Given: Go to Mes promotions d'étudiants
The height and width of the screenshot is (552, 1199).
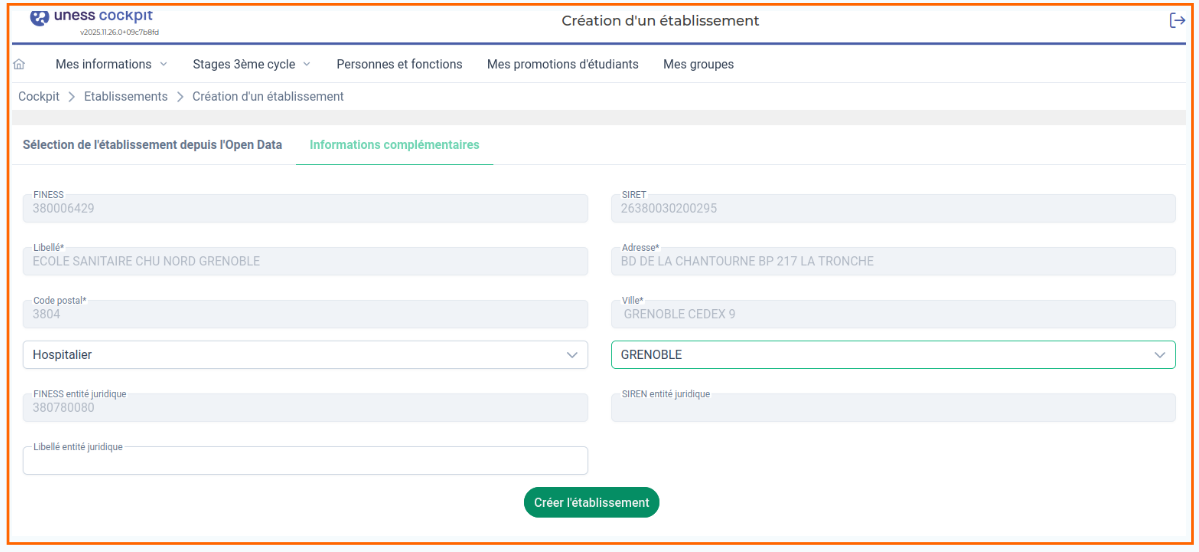Looking at the screenshot, I should click(x=562, y=64).
